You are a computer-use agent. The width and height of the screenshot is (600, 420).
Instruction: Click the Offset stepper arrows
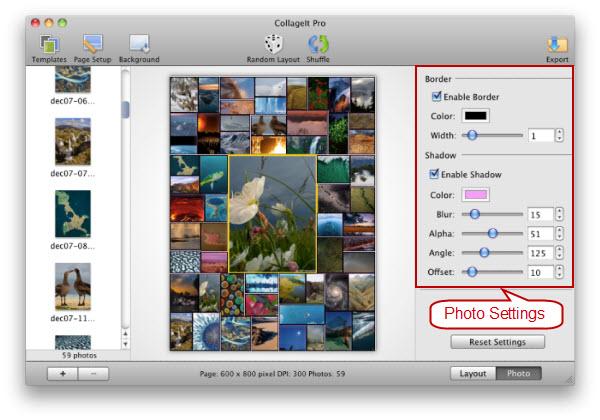coord(559,272)
